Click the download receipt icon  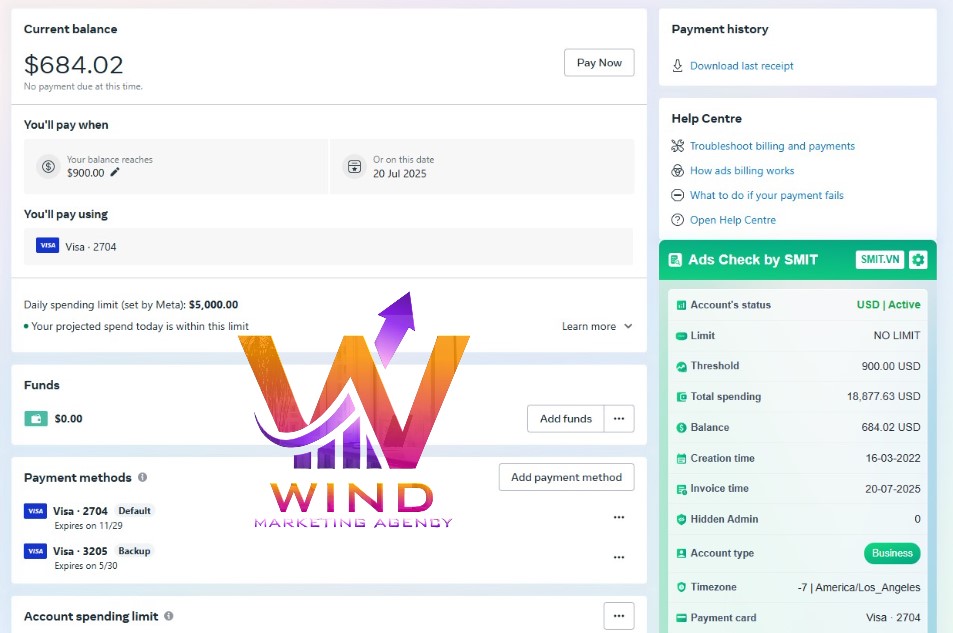[677, 66]
